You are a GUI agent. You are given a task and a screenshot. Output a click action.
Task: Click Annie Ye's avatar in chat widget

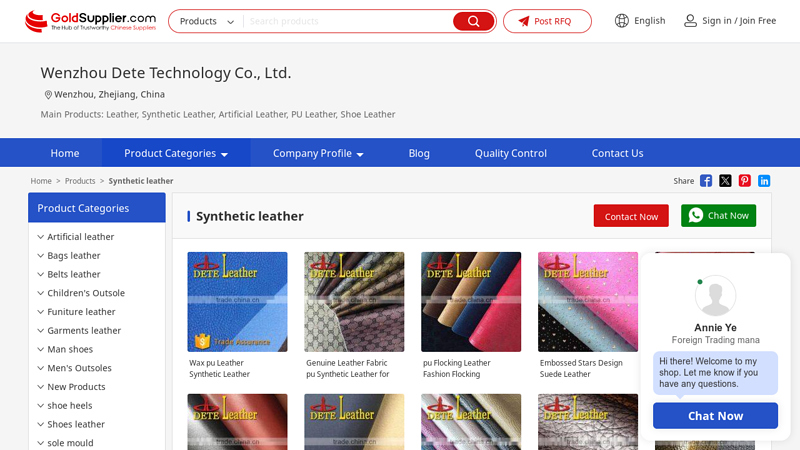click(x=715, y=296)
